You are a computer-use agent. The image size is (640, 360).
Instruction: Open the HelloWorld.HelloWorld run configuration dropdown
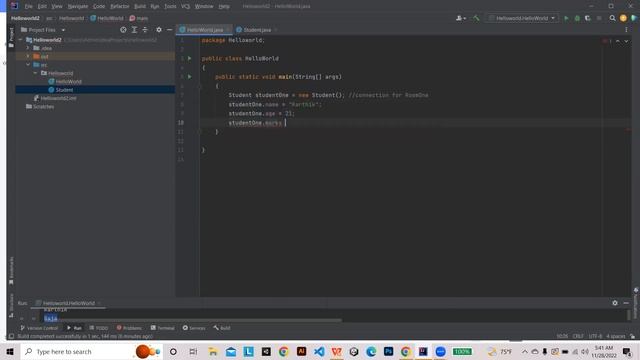[522, 18]
